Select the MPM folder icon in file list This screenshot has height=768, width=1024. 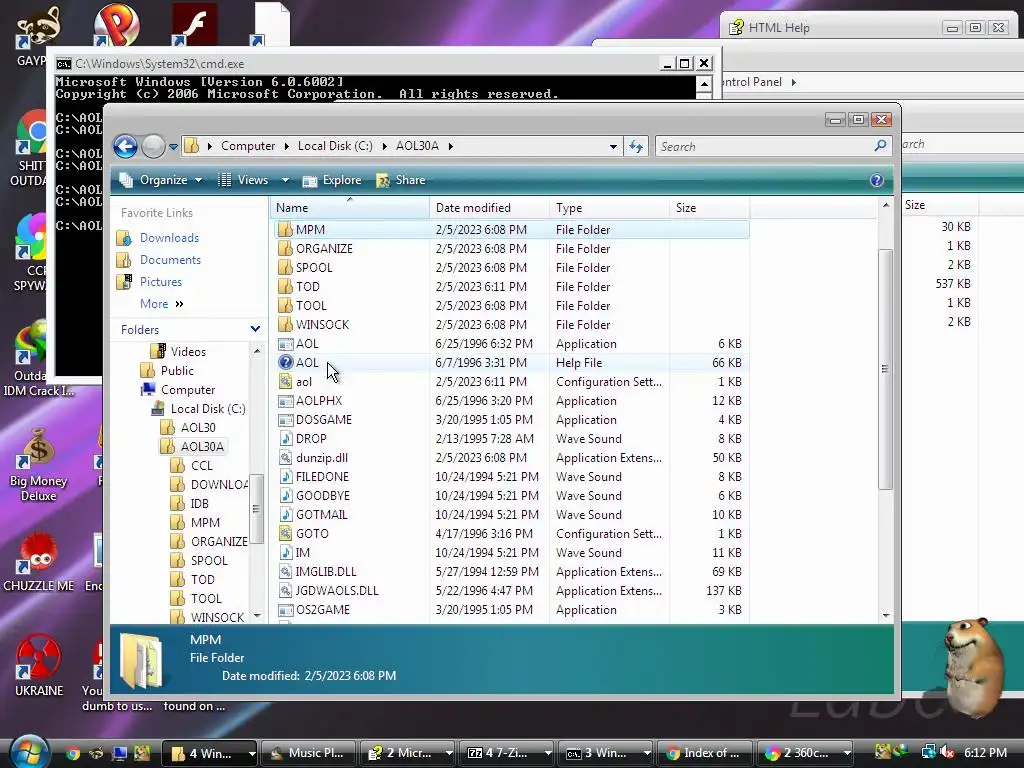tap(285, 229)
